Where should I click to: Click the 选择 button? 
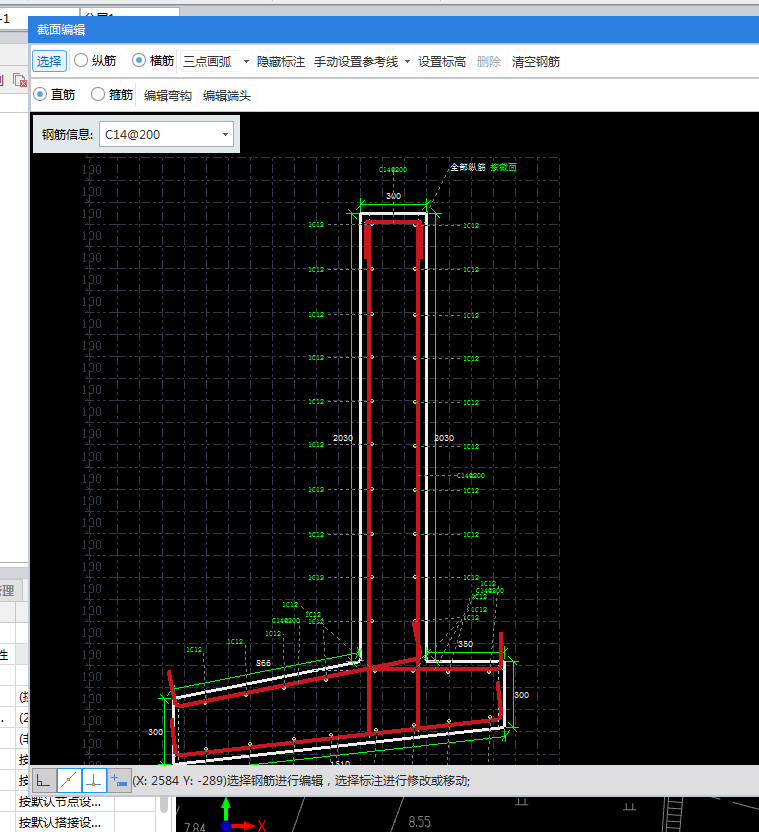point(49,61)
